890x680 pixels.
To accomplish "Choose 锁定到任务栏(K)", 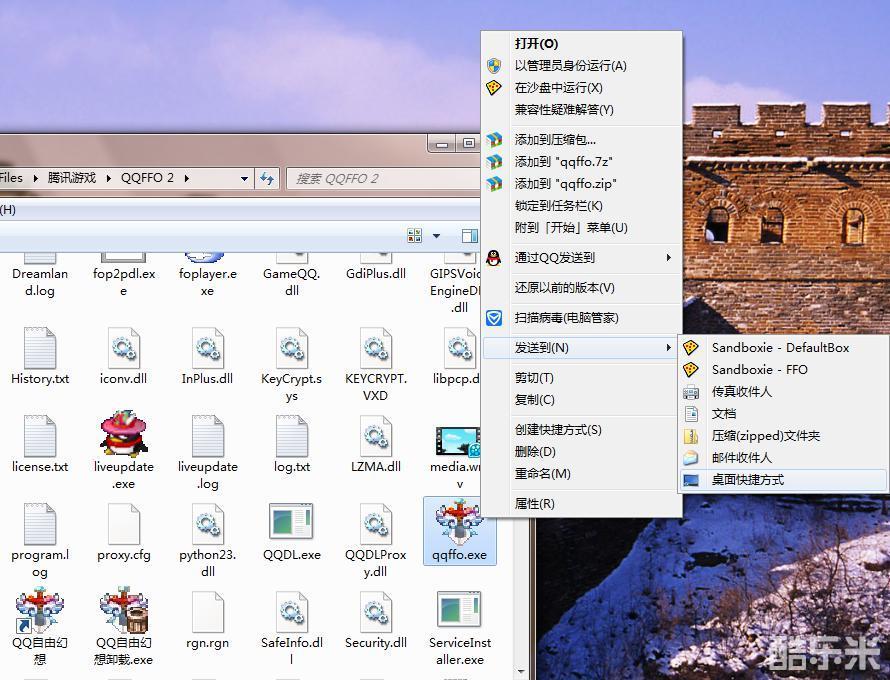I will pyautogui.click(x=582, y=205).
